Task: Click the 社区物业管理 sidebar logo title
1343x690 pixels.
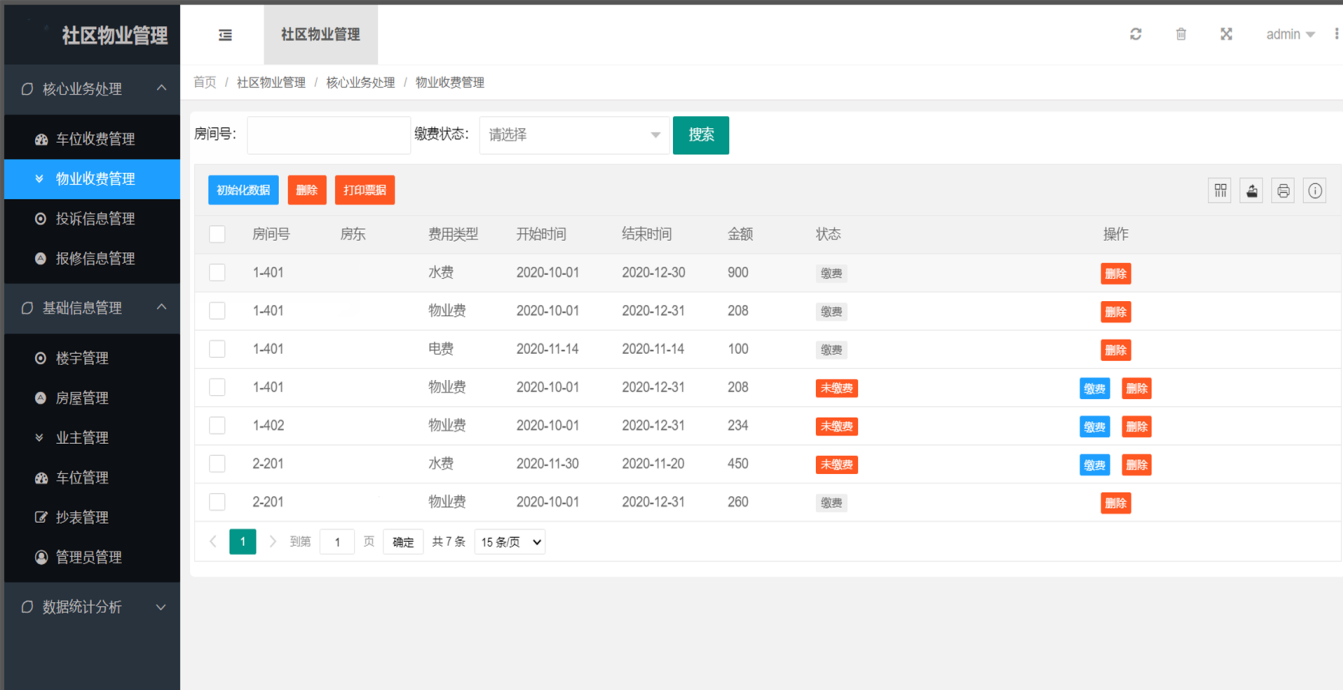Action: point(115,35)
